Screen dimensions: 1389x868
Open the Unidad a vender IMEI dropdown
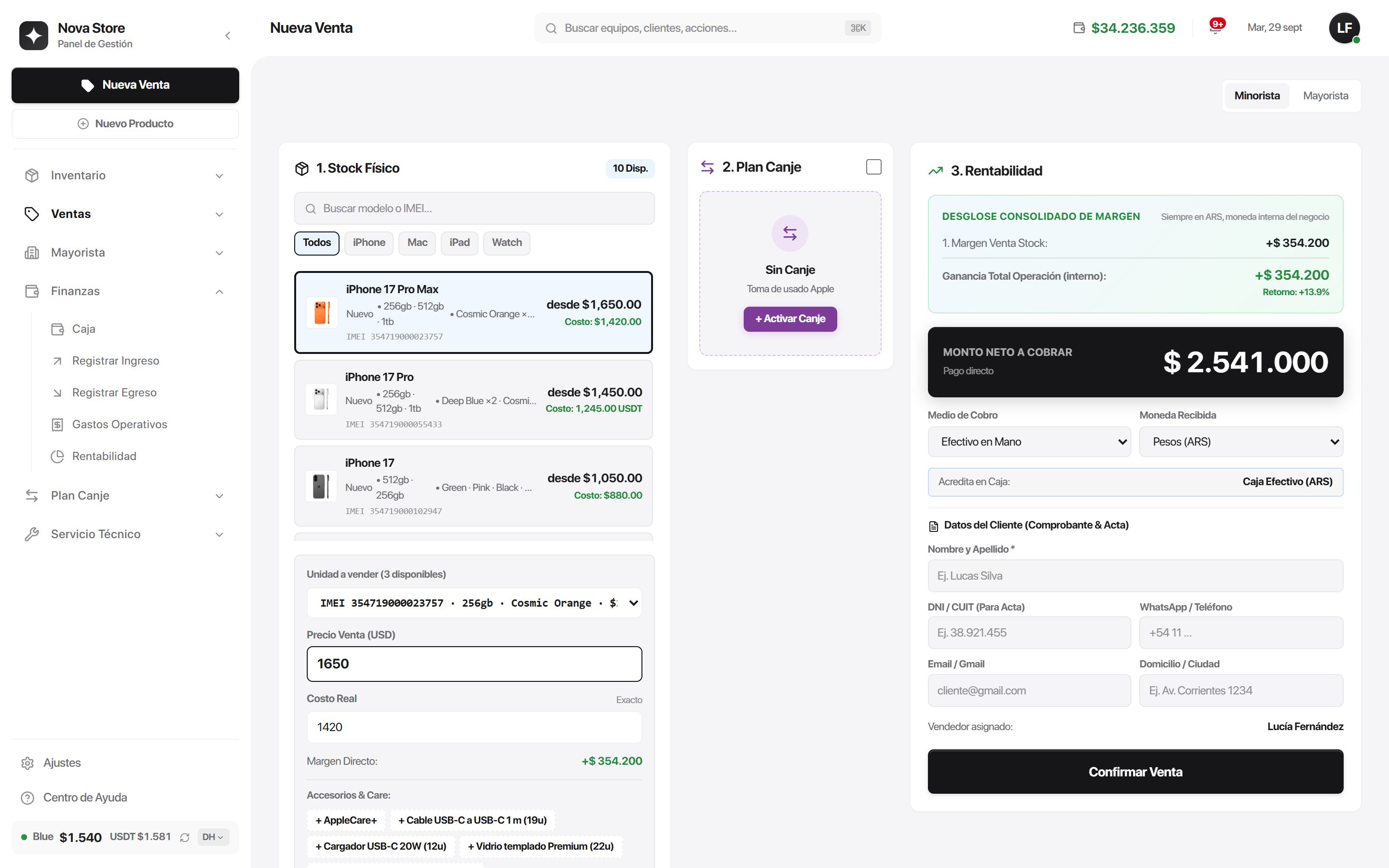474,603
